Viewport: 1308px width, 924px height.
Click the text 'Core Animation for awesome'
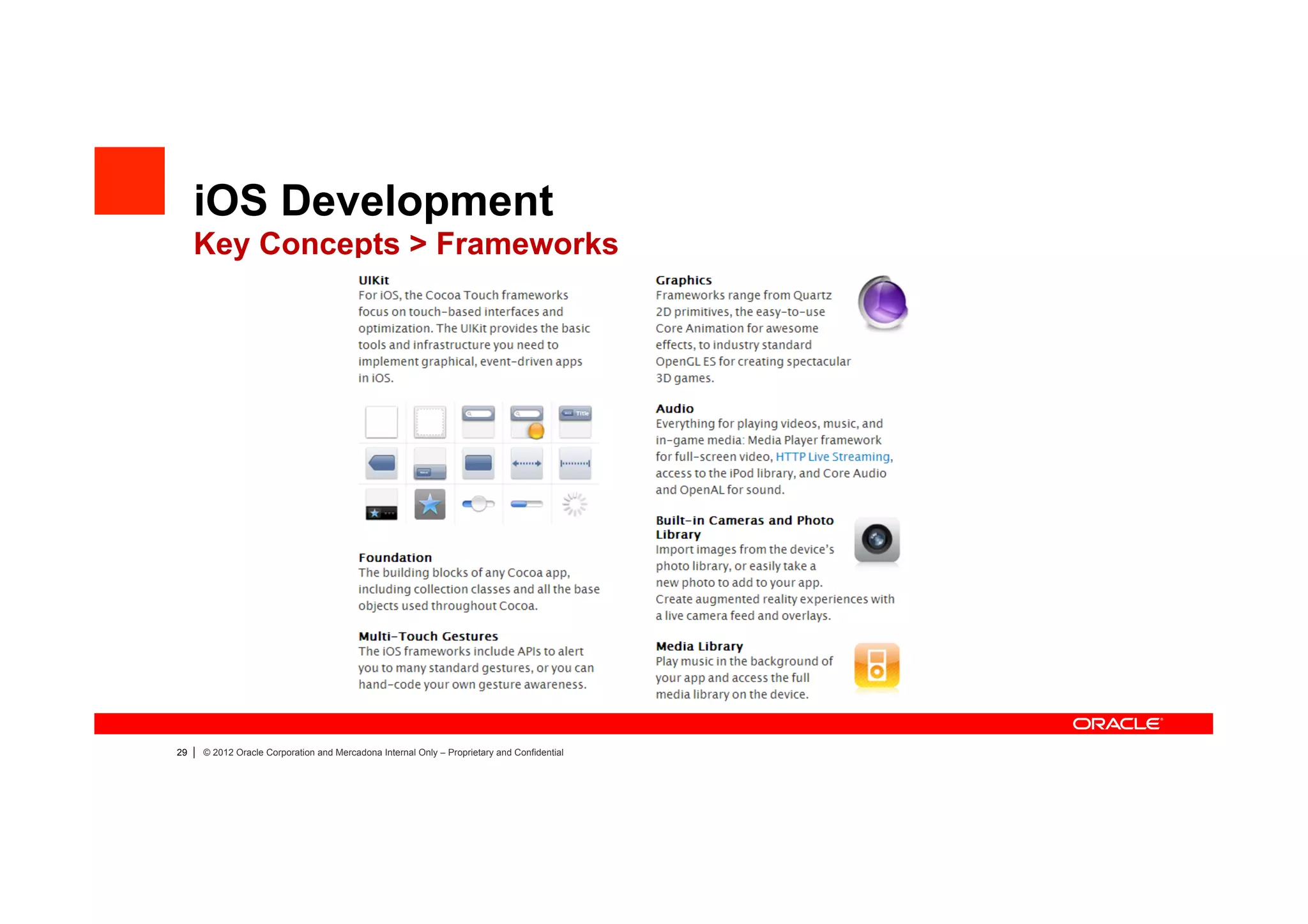pos(737,328)
